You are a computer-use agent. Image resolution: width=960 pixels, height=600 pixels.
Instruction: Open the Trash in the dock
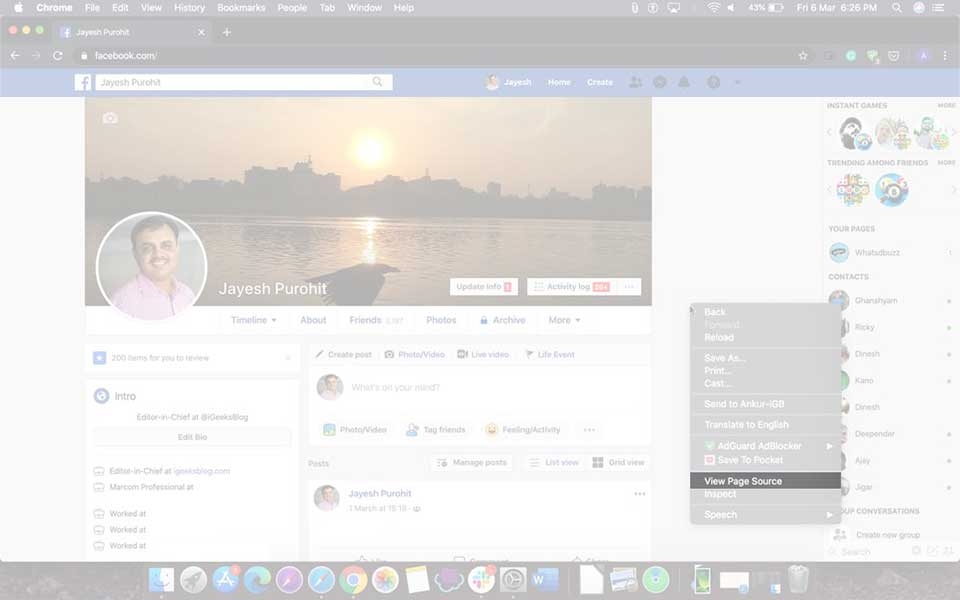click(x=798, y=579)
